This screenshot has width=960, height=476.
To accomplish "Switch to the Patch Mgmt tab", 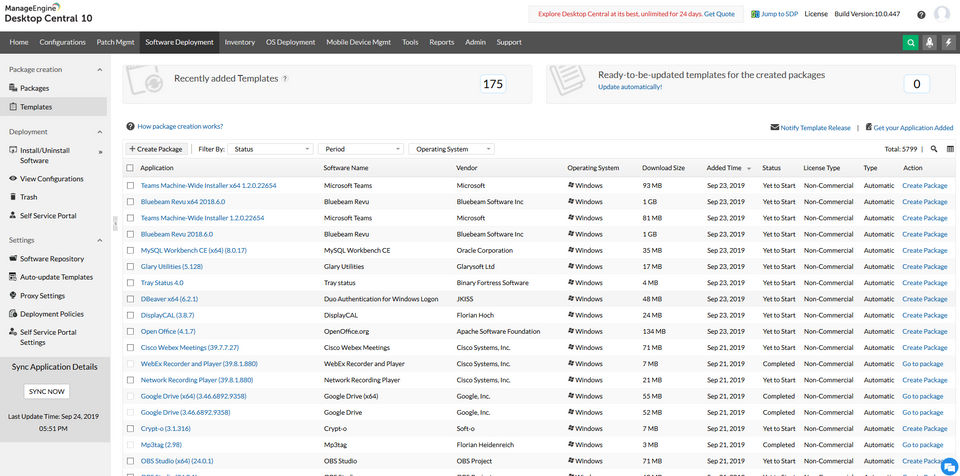I will click(x=115, y=42).
